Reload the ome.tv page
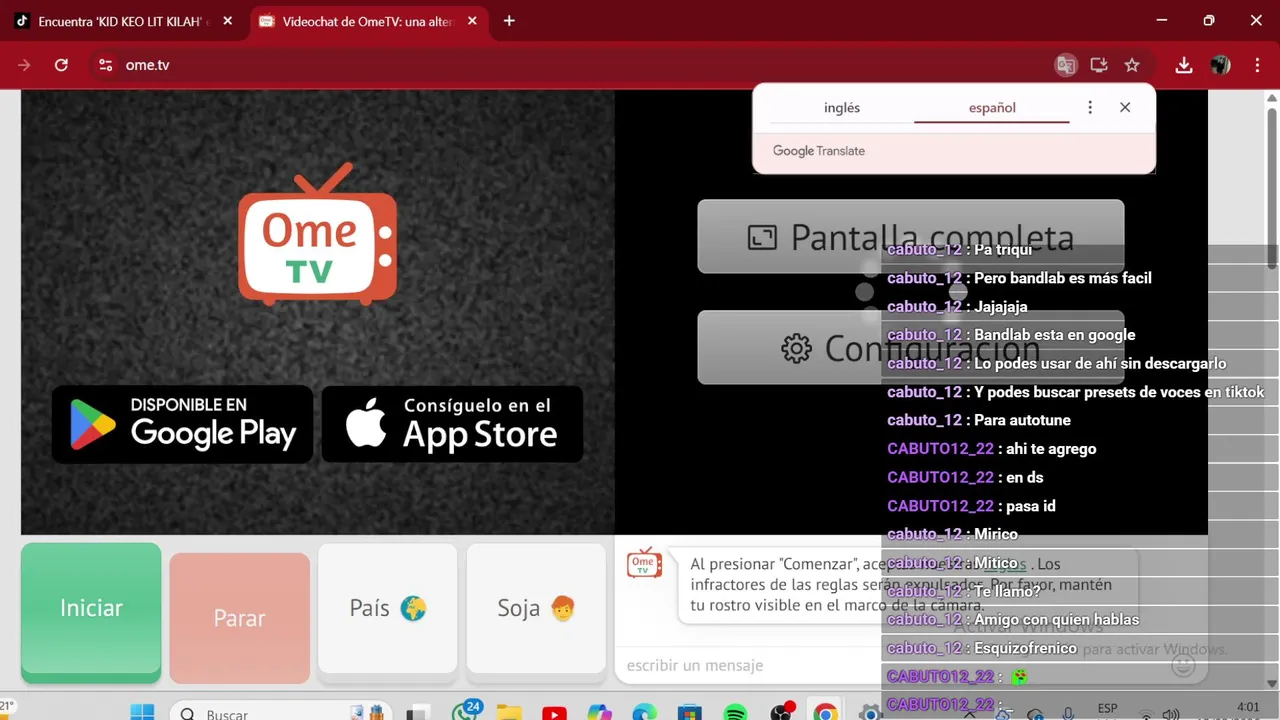The image size is (1280, 720). click(61, 65)
